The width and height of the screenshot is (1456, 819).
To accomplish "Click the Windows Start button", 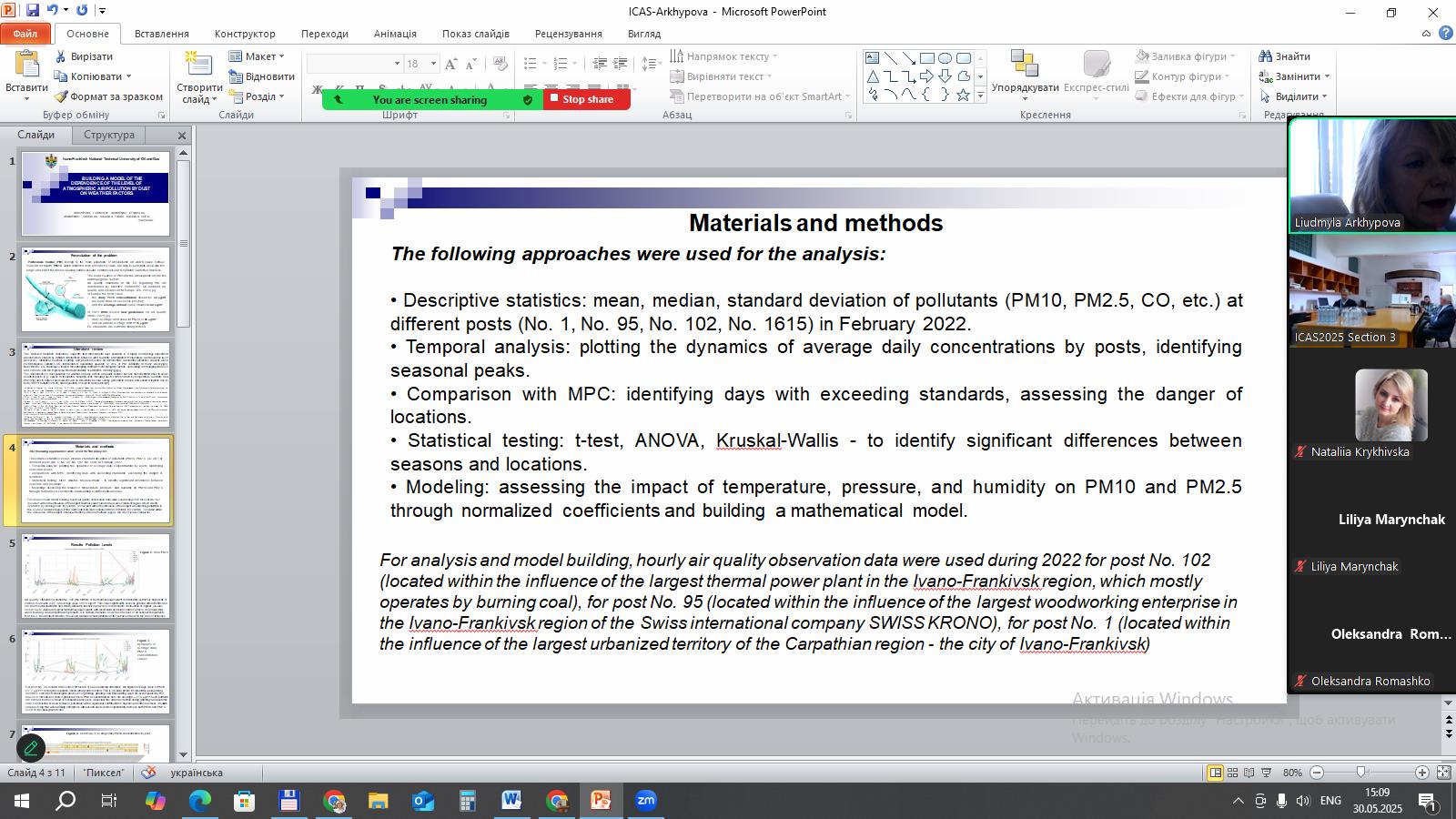I will [x=21, y=801].
